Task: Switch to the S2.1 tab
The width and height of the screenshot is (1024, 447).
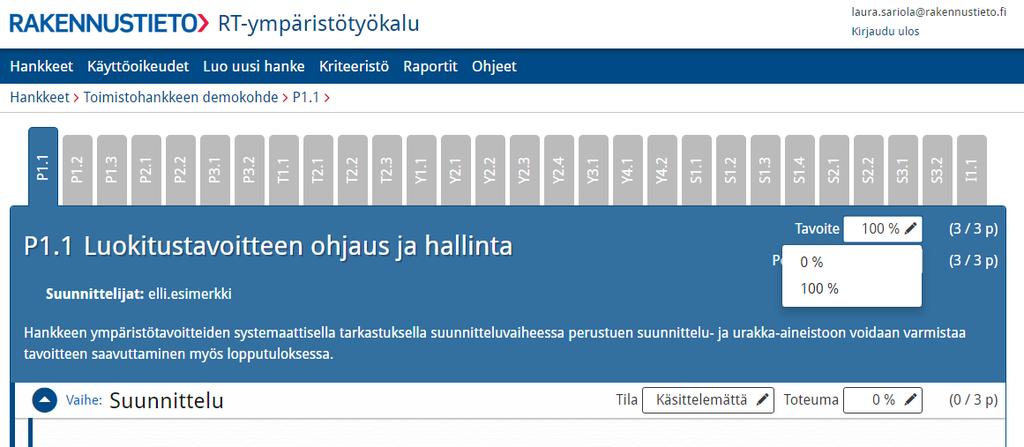Action: click(x=834, y=170)
